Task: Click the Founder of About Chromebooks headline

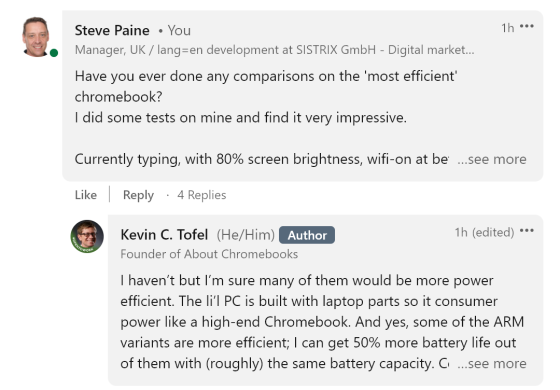Action: 209,254
